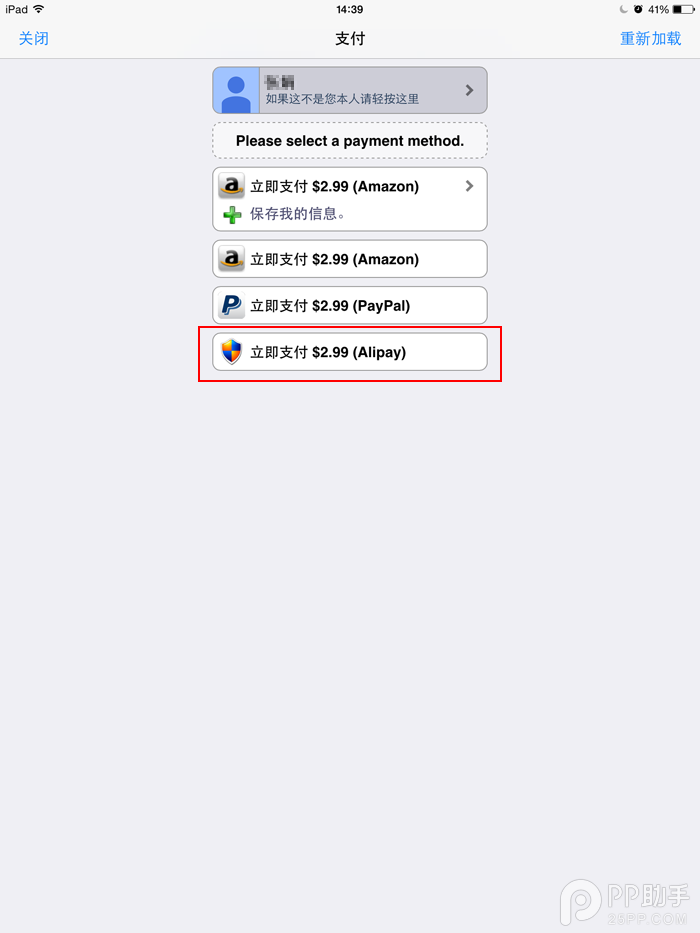Click the first Amazon logo icon
The image size is (700, 933).
pyautogui.click(x=232, y=186)
